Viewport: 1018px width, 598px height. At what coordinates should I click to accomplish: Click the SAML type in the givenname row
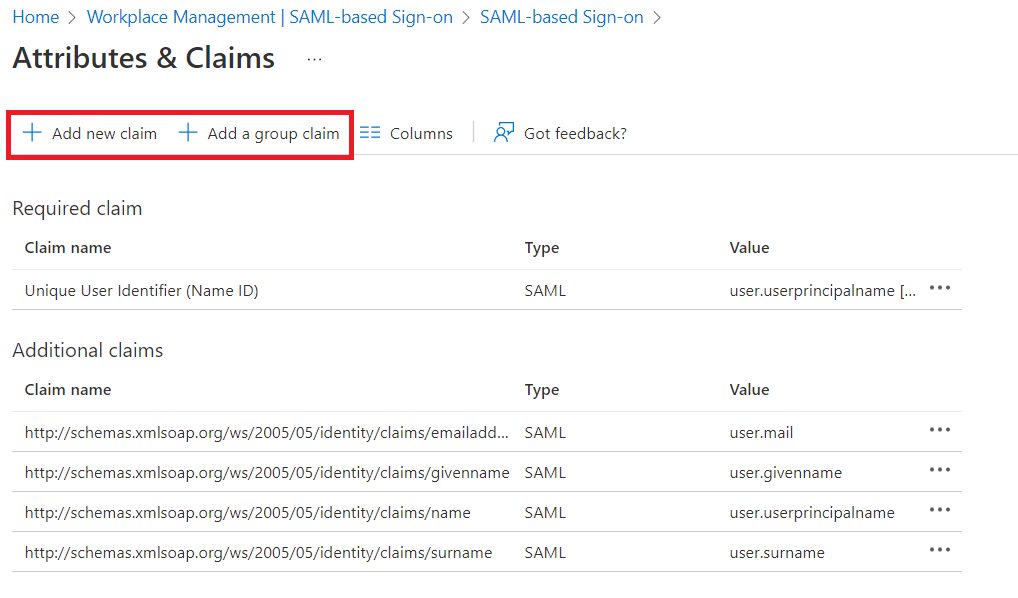[x=545, y=473]
